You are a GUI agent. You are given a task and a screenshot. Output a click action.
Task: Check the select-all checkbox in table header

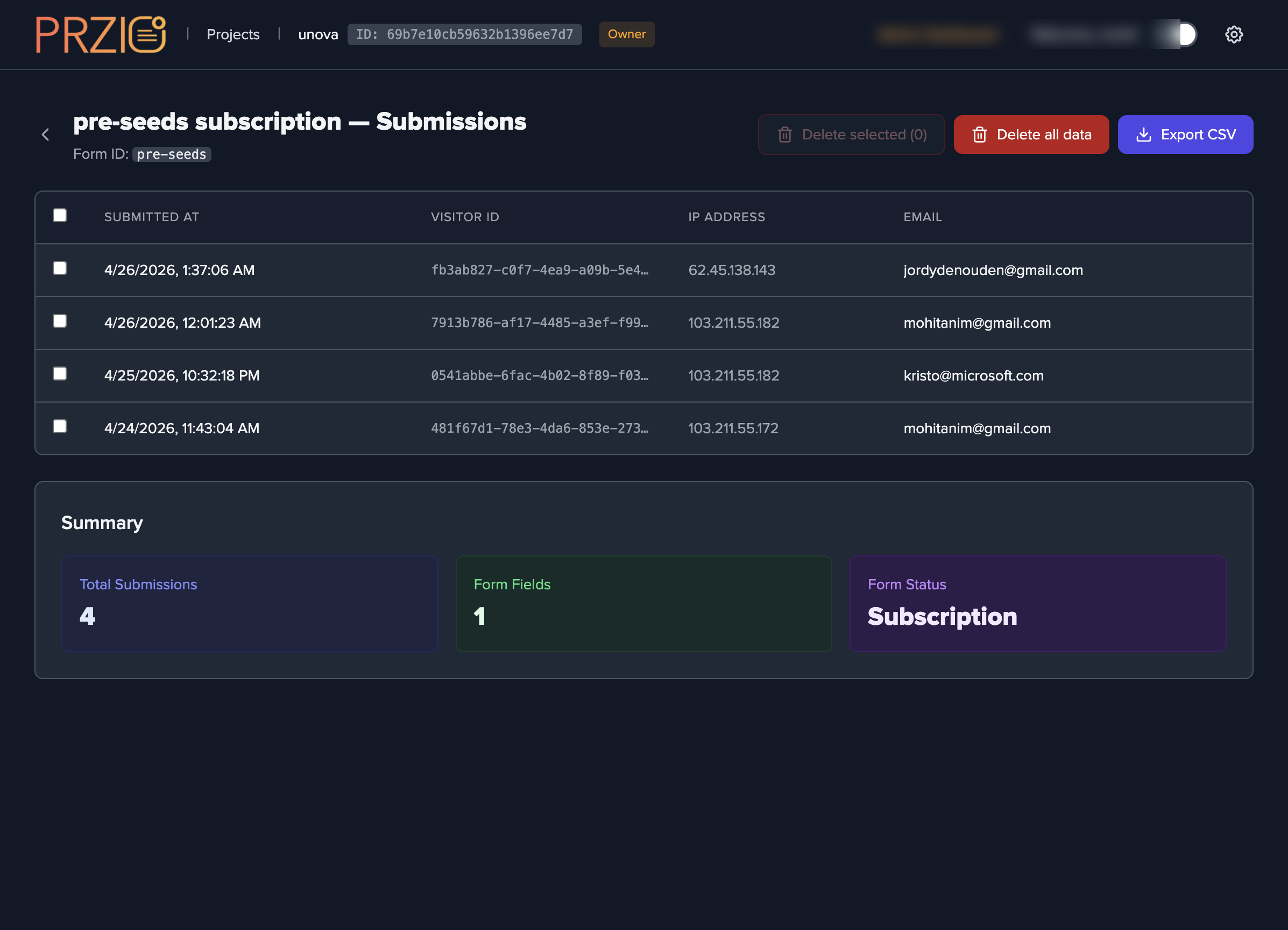point(60,215)
